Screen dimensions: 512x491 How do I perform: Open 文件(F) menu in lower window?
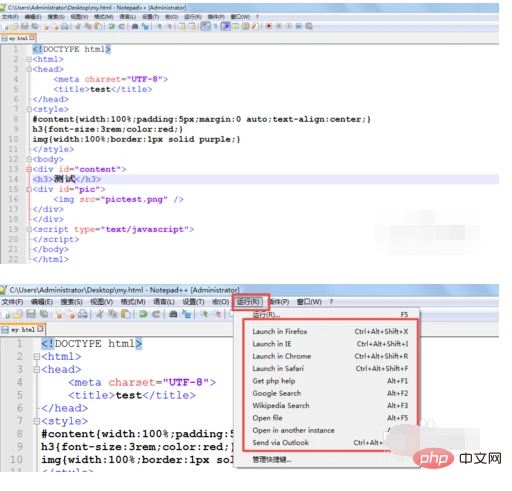[x=13, y=302]
